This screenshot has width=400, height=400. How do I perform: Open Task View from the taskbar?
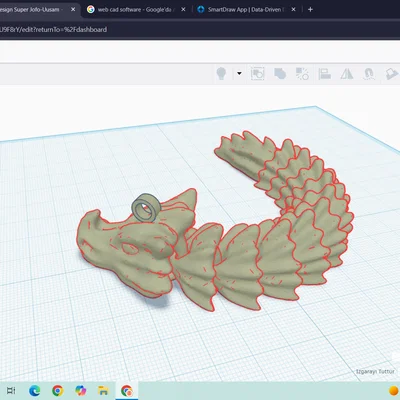click(x=11, y=390)
